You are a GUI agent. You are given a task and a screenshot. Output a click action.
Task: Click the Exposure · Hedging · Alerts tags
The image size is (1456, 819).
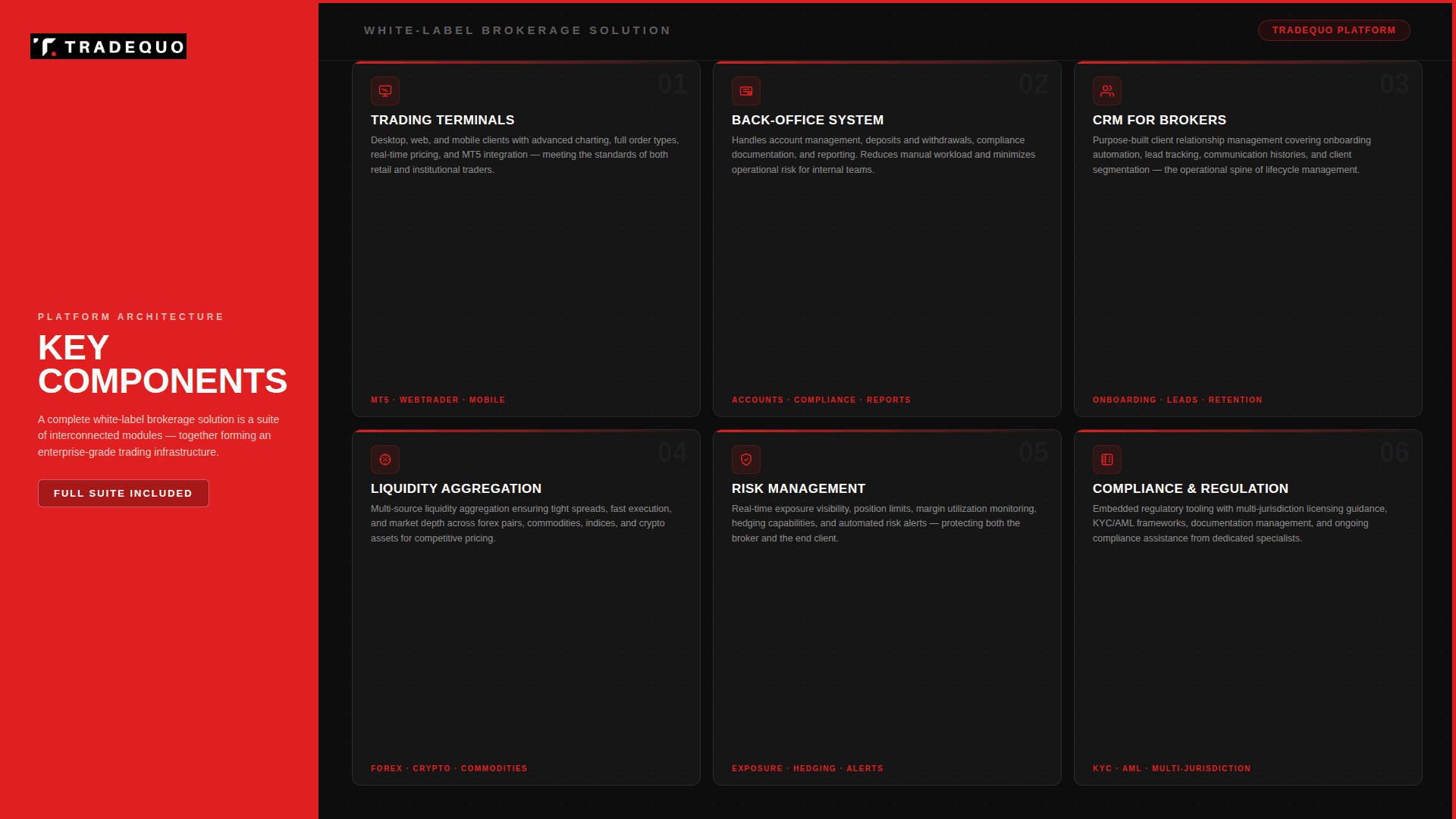coord(808,768)
